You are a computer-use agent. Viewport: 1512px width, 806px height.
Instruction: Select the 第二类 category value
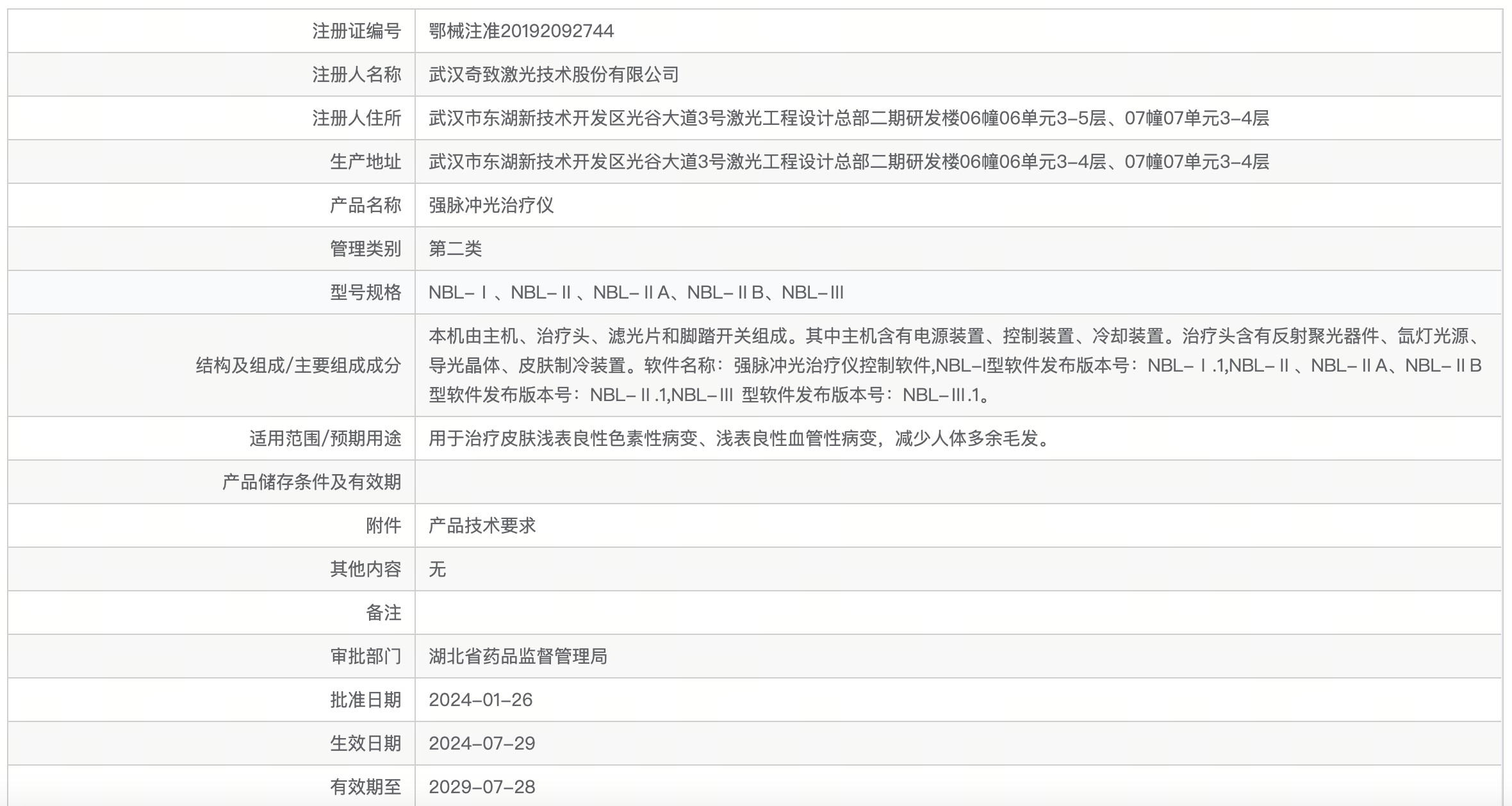[x=455, y=249]
